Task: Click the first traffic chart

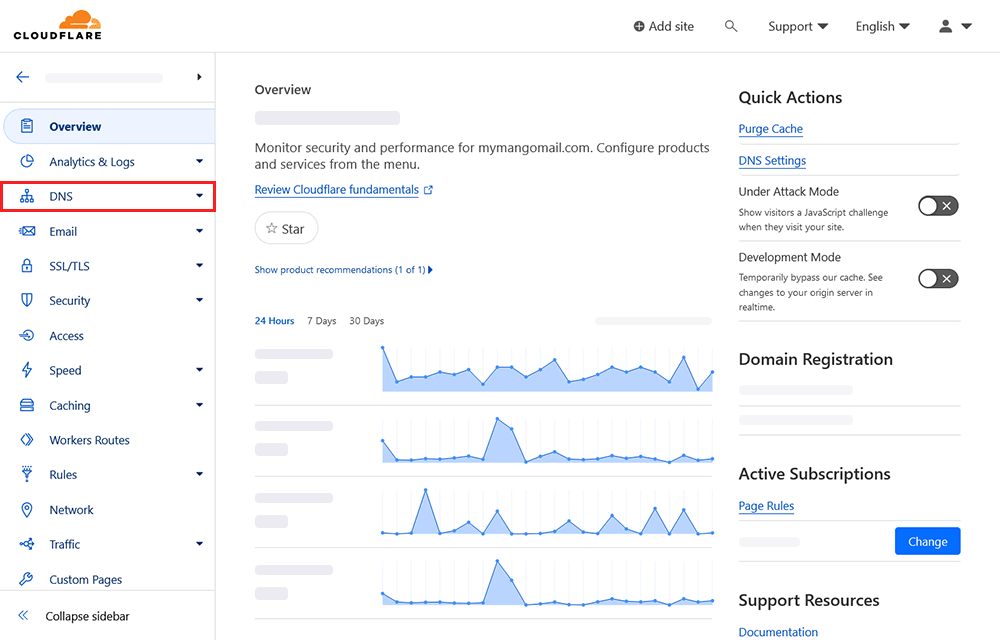Action: pos(547,369)
